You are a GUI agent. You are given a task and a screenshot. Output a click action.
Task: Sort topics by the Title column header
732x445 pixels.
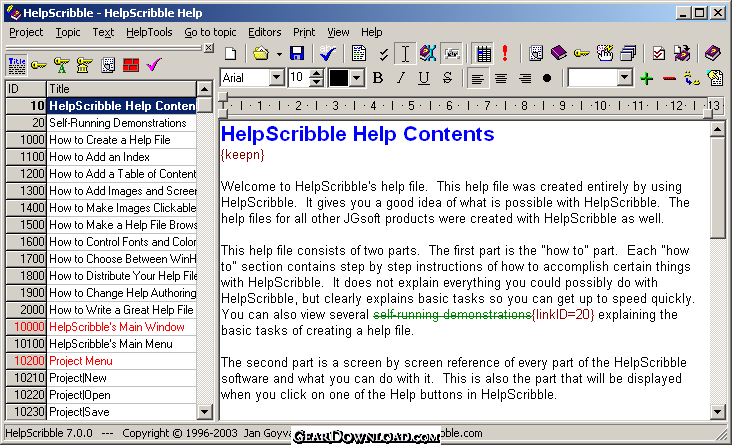(x=121, y=89)
